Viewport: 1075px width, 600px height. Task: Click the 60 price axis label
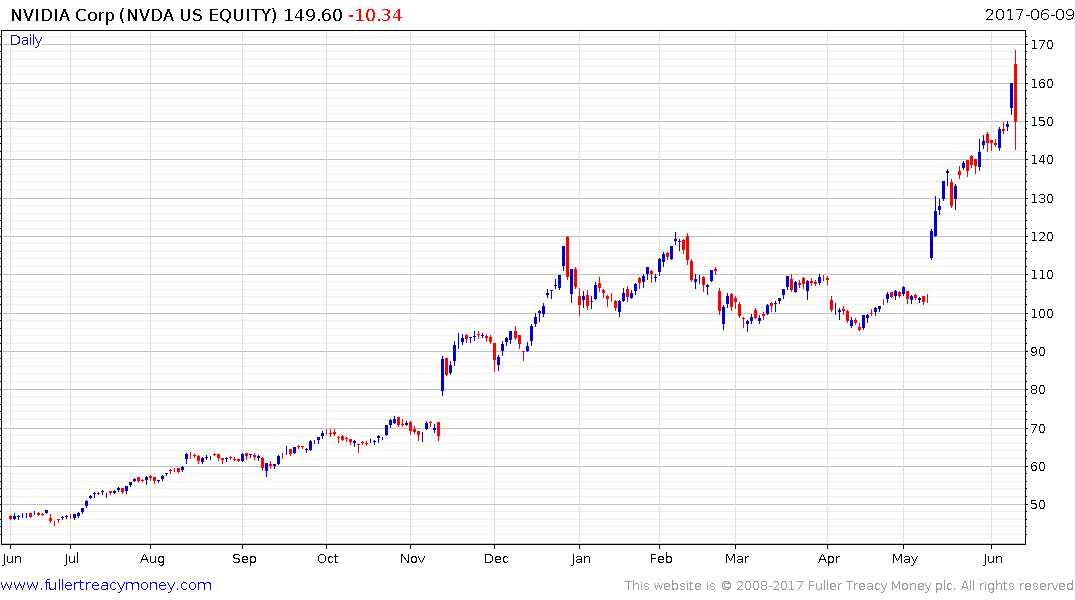(x=1038, y=467)
